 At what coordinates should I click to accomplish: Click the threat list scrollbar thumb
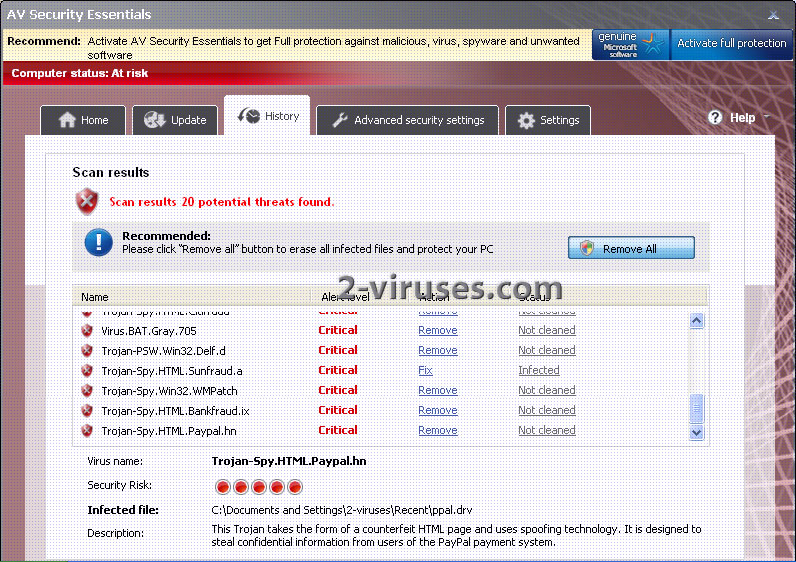696,409
